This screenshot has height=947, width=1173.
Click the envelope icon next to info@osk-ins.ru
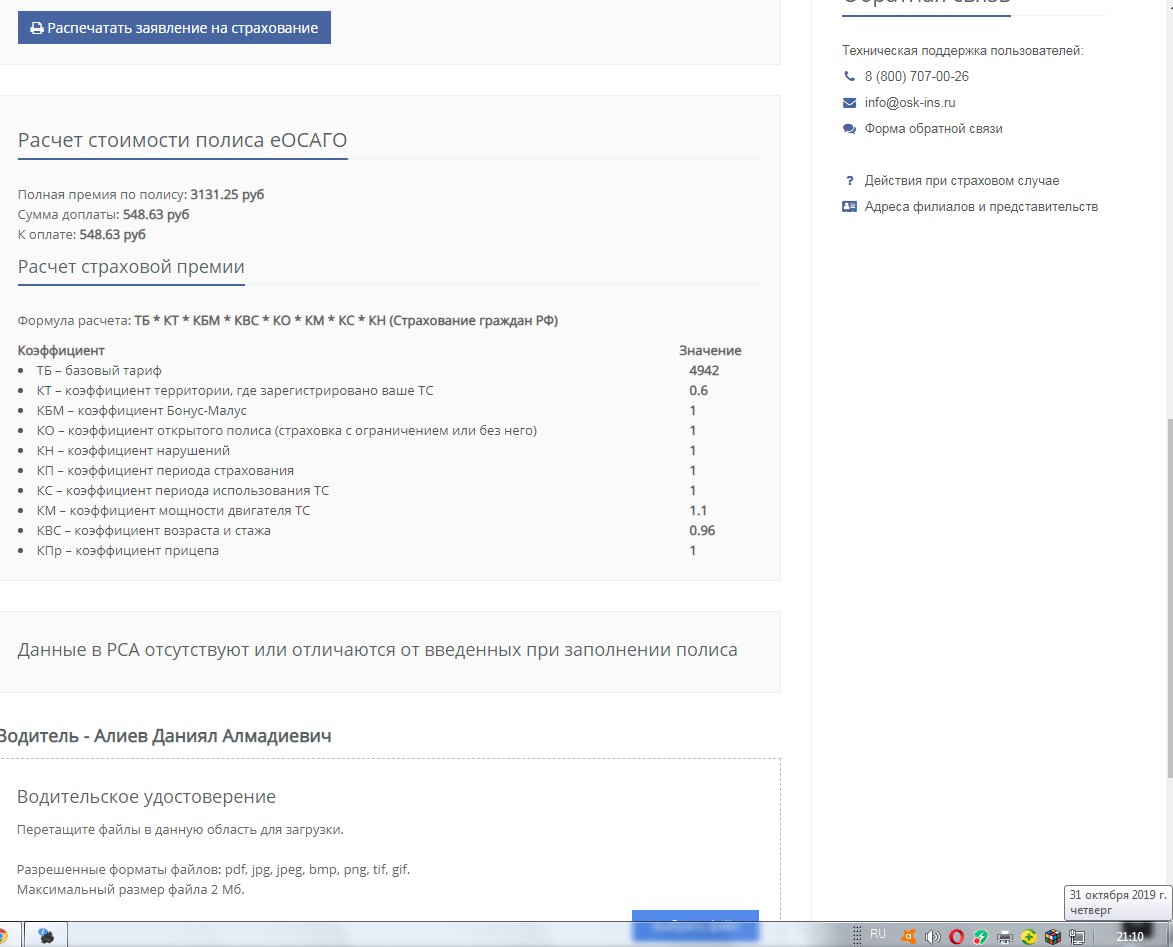click(x=849, y=102)
